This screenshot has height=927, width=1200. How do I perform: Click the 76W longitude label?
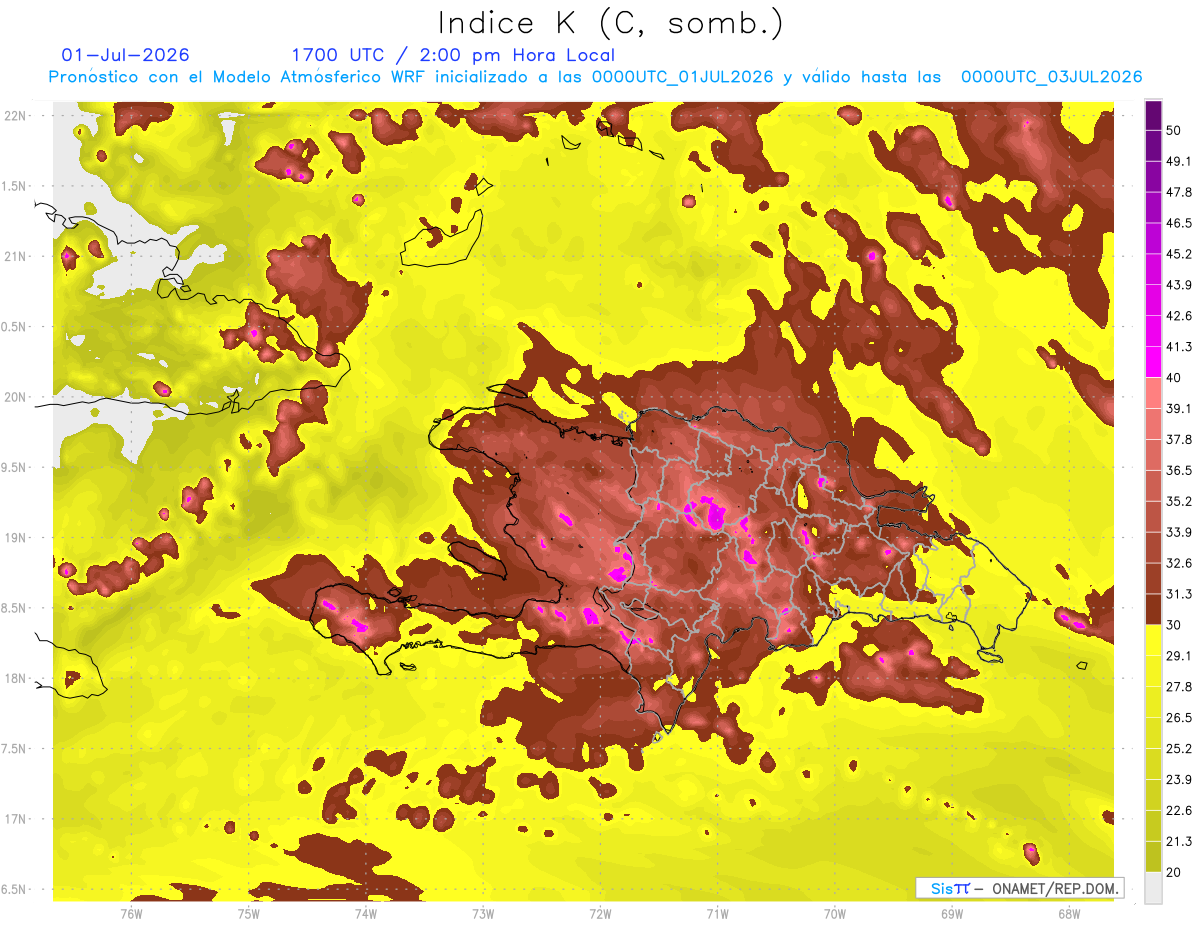tap(131, 913)
